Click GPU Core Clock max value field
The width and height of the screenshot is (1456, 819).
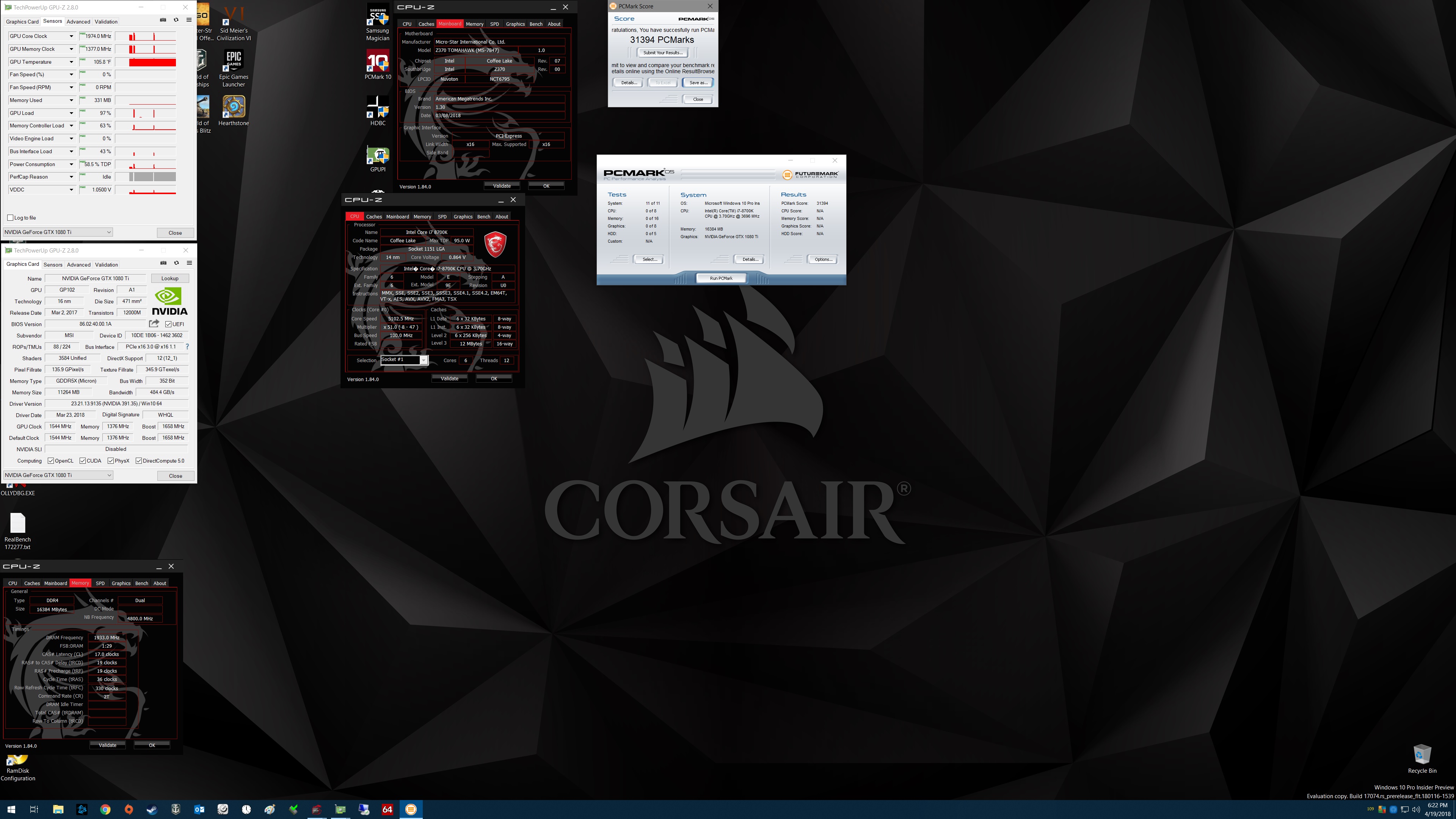(x=95, y=36)
